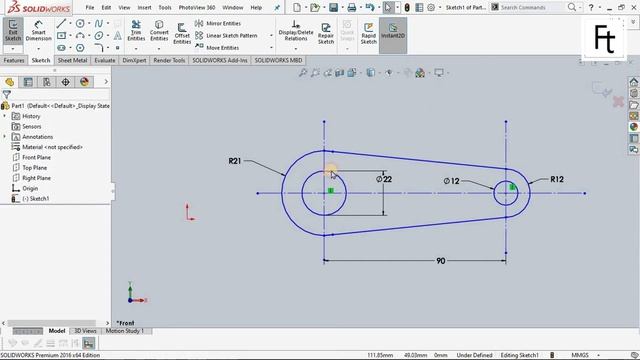
Task: Select the Ellipse sketch tool
Action: 99,36
